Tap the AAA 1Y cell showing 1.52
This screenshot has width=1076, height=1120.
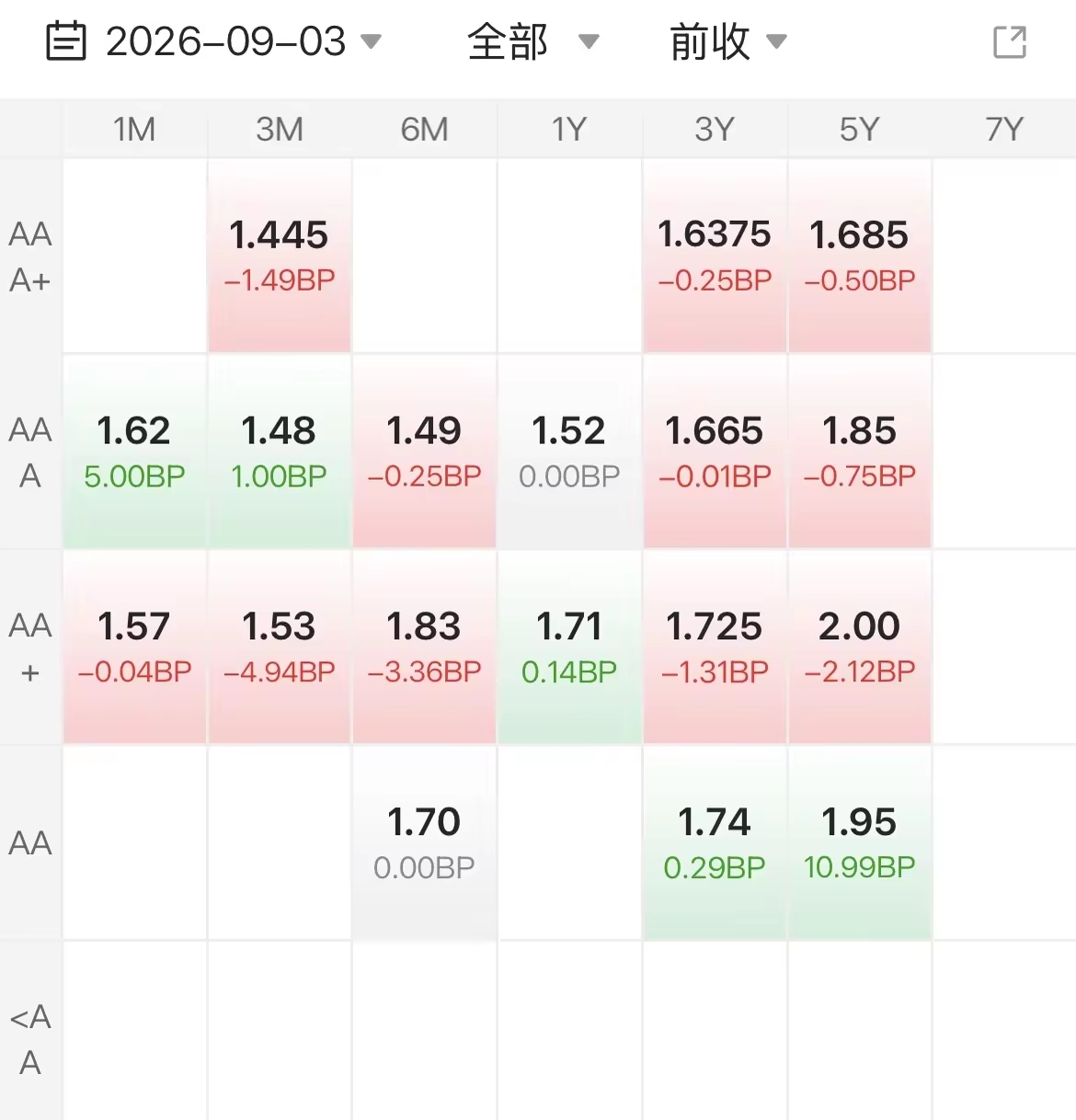(569, 452)
